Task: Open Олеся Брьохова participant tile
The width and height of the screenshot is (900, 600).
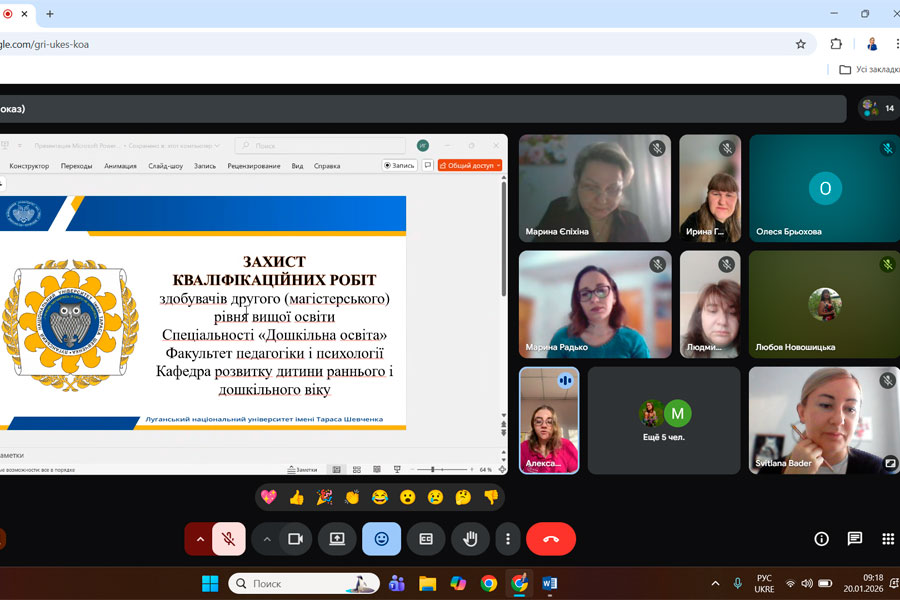Action: point(824,188)
